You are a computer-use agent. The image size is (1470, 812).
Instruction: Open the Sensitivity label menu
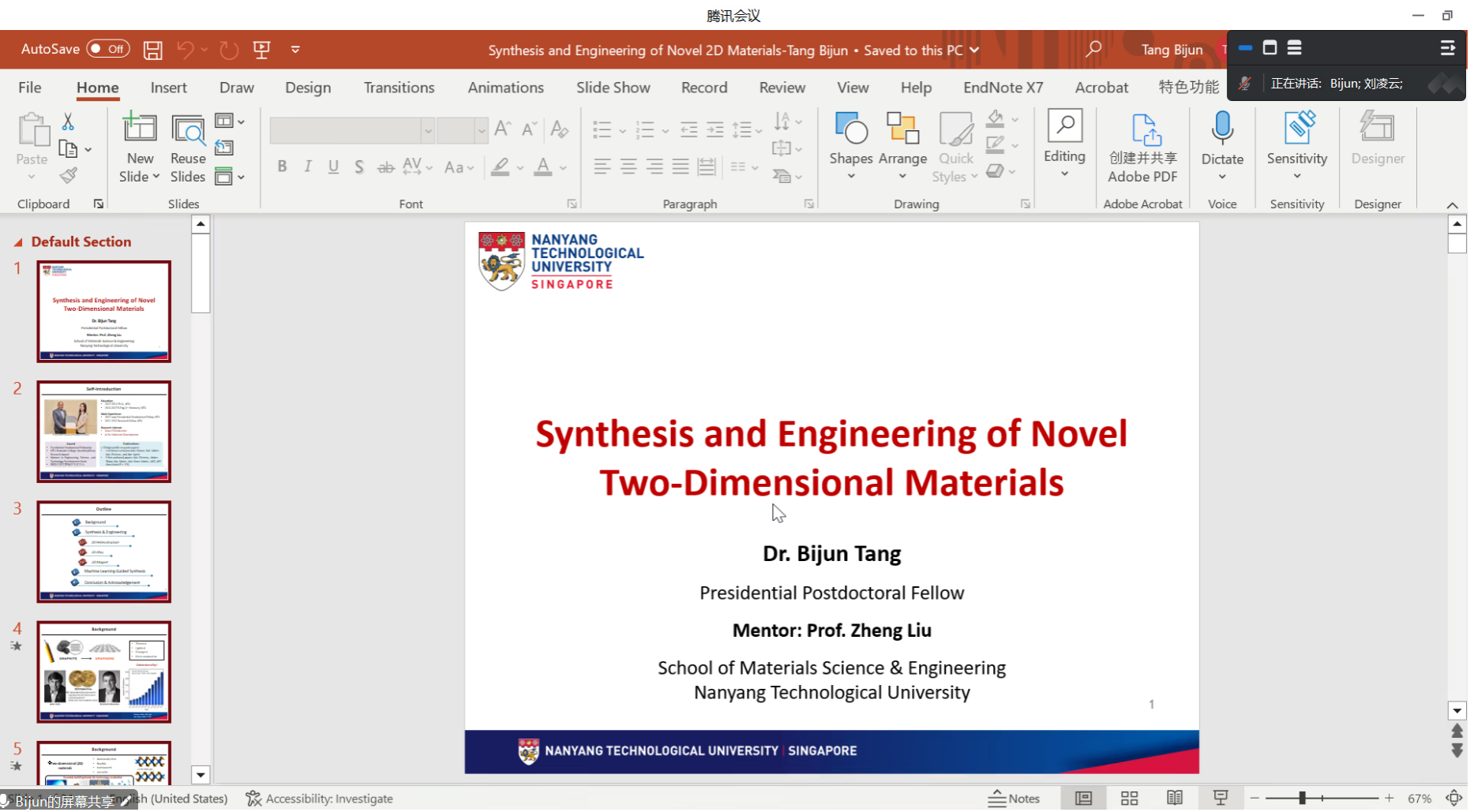(x=1297, y=145)
